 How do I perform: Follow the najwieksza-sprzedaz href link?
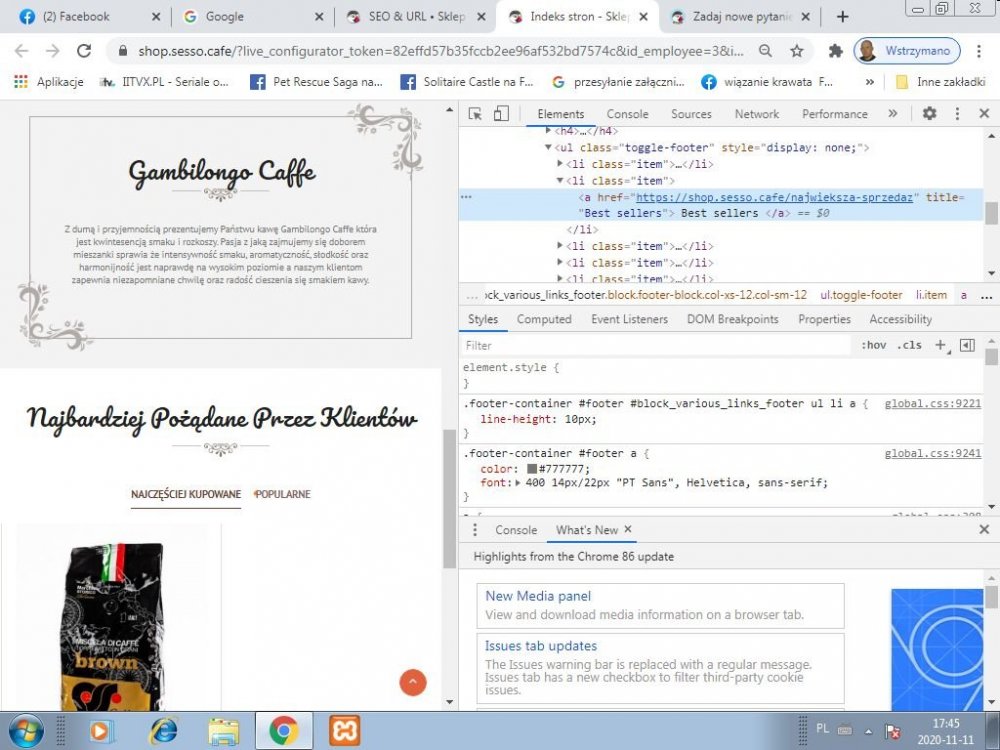pos(774,197)
